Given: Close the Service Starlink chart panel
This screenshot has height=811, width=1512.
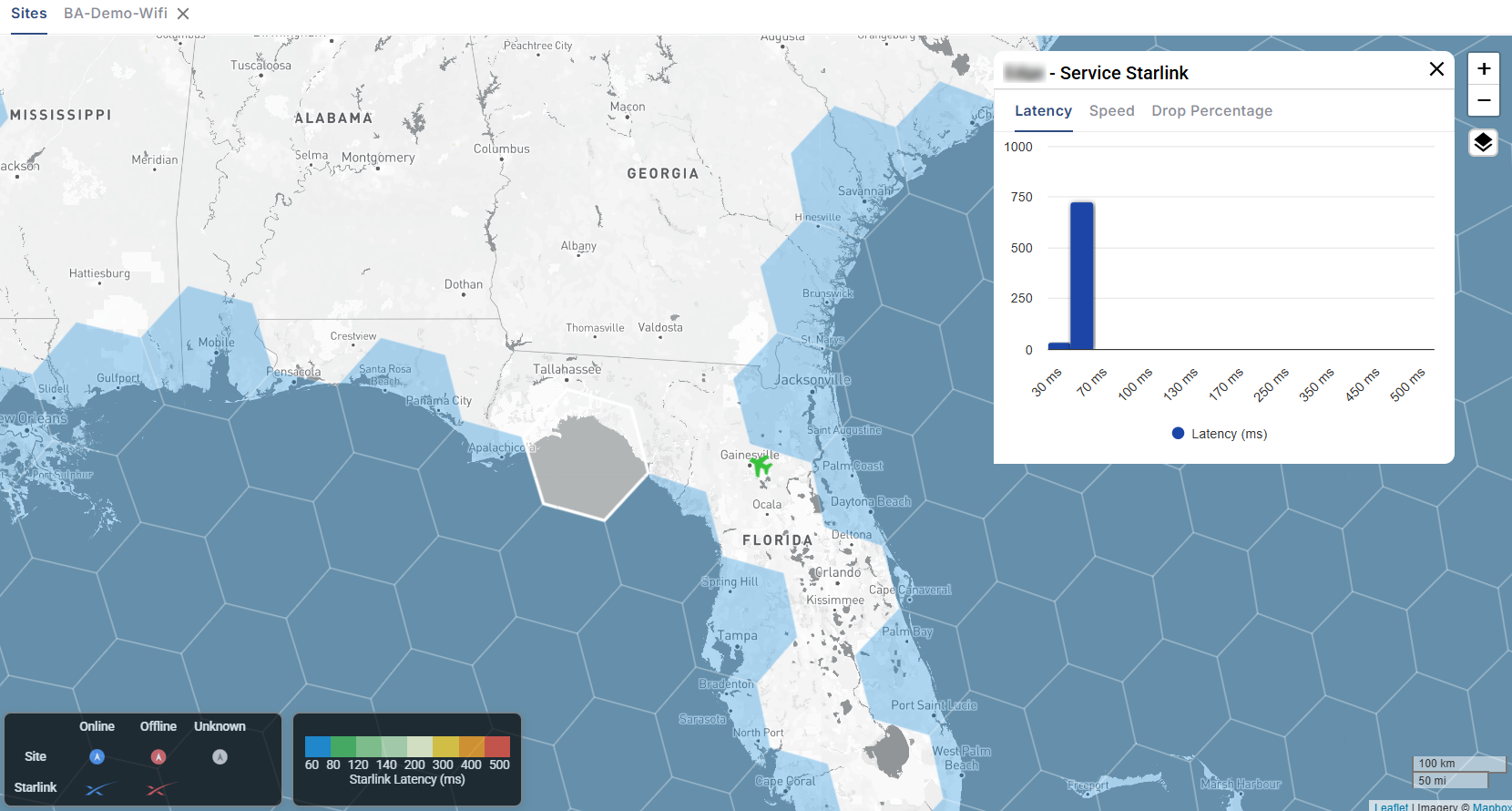Looking at the screenshot, I should [1436, 69].
